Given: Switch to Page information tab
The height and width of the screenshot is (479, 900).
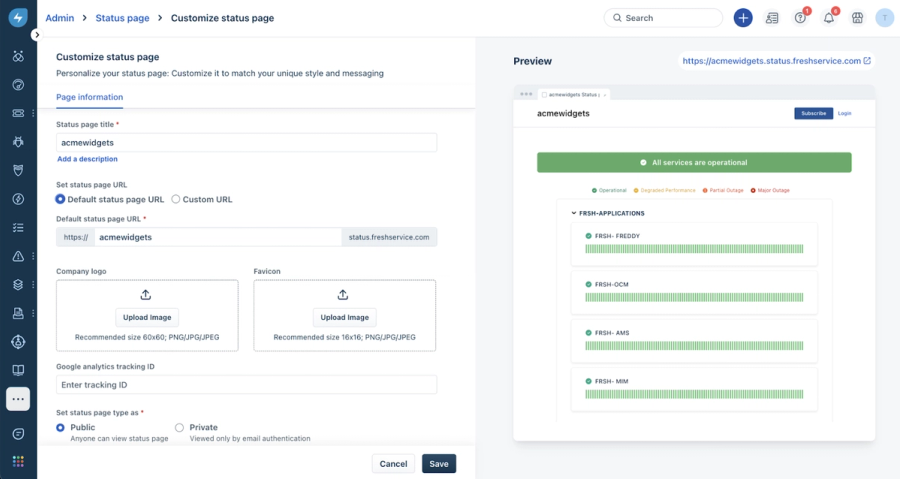Looking at the screenshot, I should tap(90, 97).
